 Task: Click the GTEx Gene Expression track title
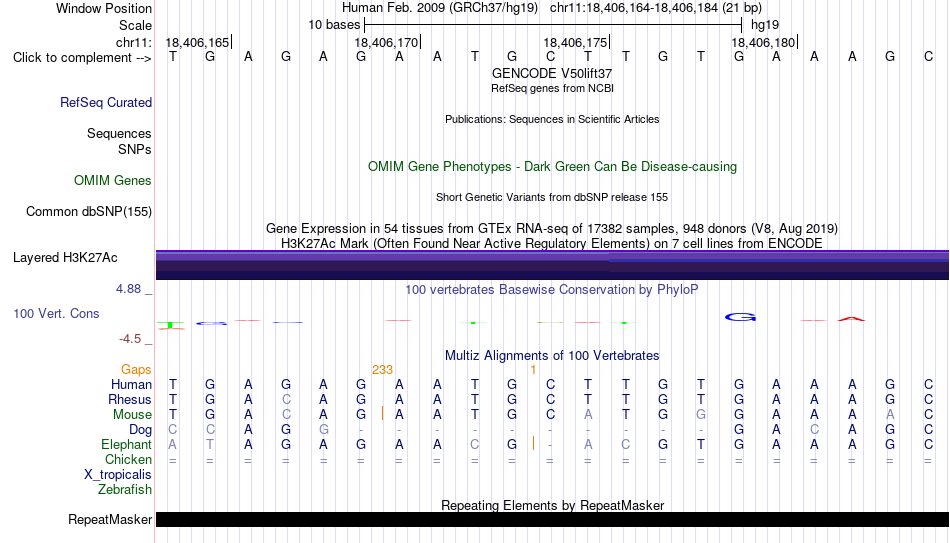click(552, 228)
